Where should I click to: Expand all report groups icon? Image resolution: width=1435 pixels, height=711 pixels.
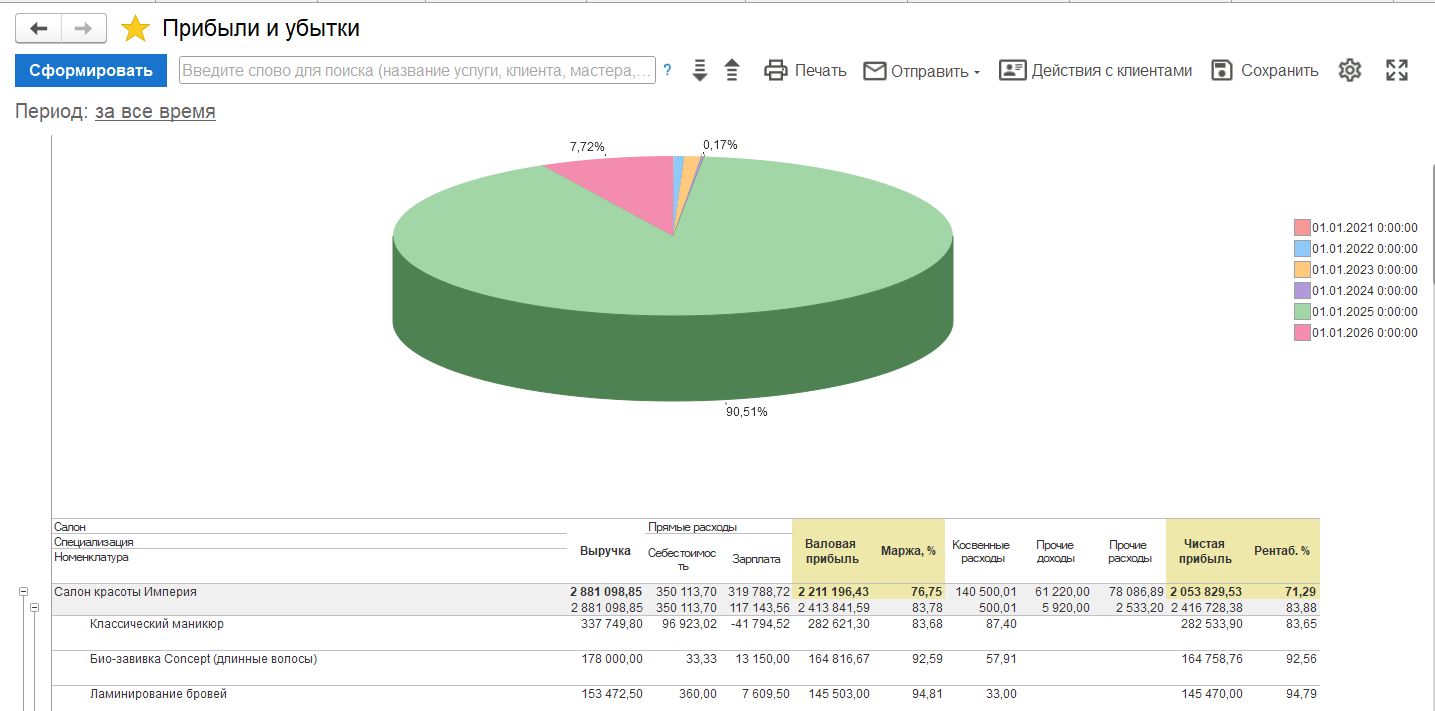[x=700, y=70]
